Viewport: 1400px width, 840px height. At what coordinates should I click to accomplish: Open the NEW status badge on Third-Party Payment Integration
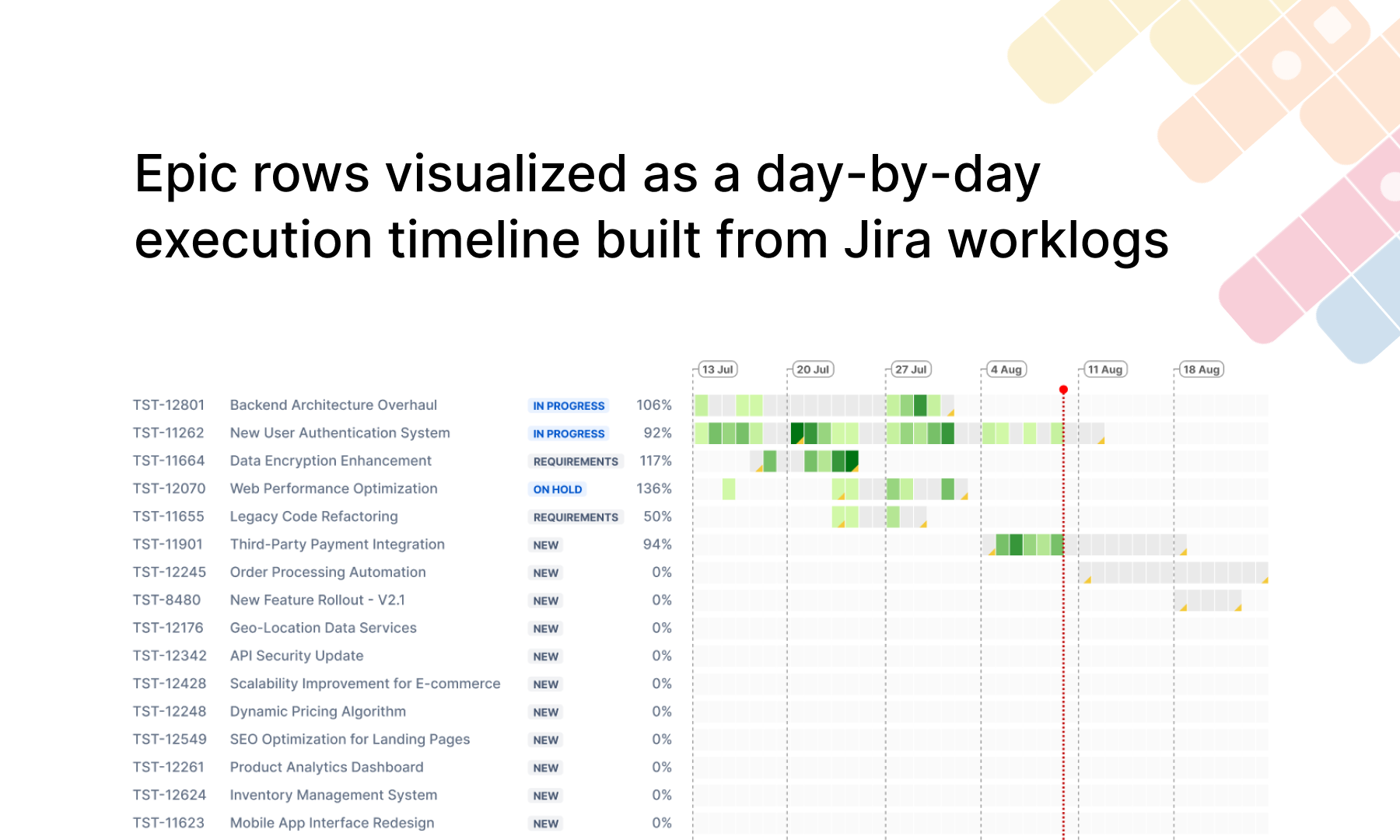point(546,545)
